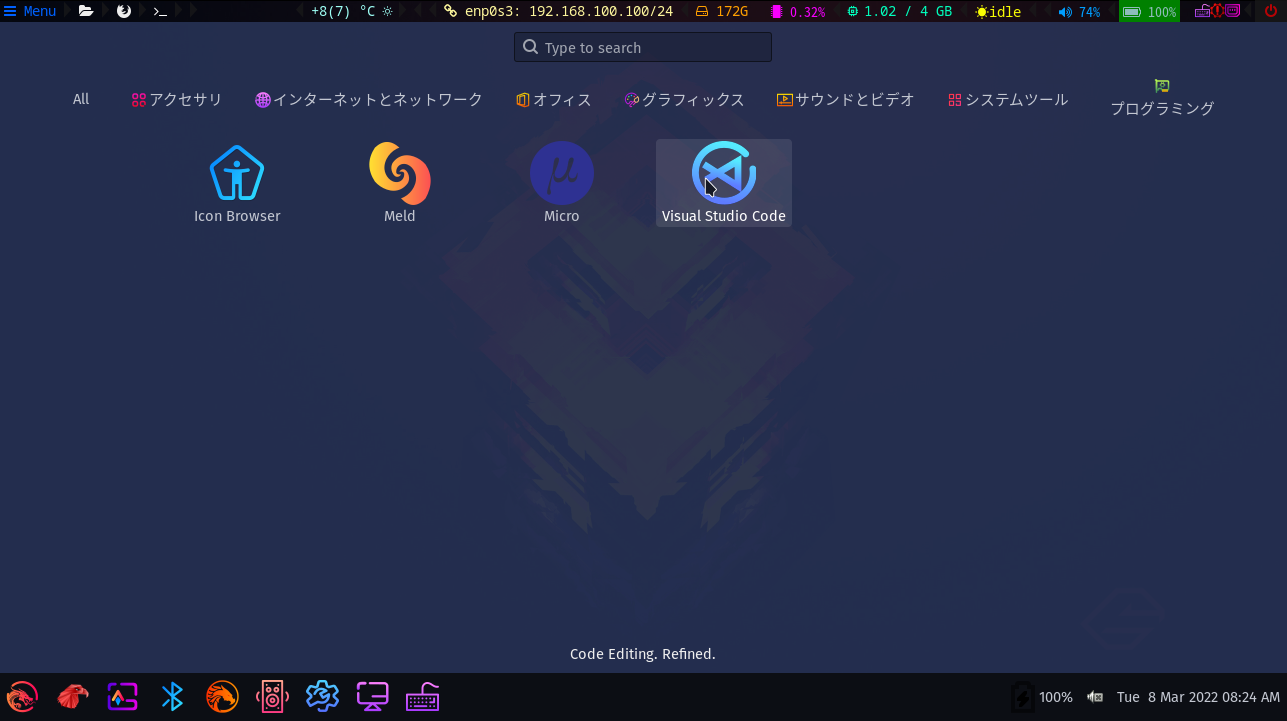This screenshot has height=721, width=1287.
Task: Click the red power button icon
Action: [1271, 11]
